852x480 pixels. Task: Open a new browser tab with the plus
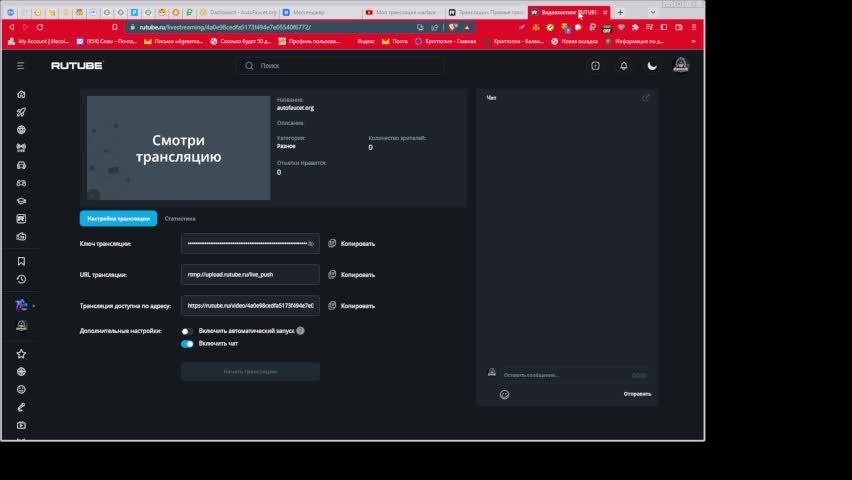(x=620, y=12)
